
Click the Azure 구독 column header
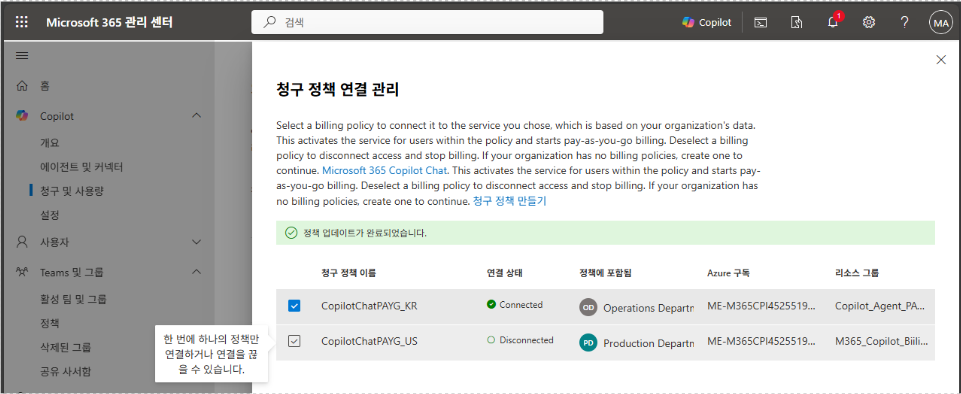tap(728, 273)
